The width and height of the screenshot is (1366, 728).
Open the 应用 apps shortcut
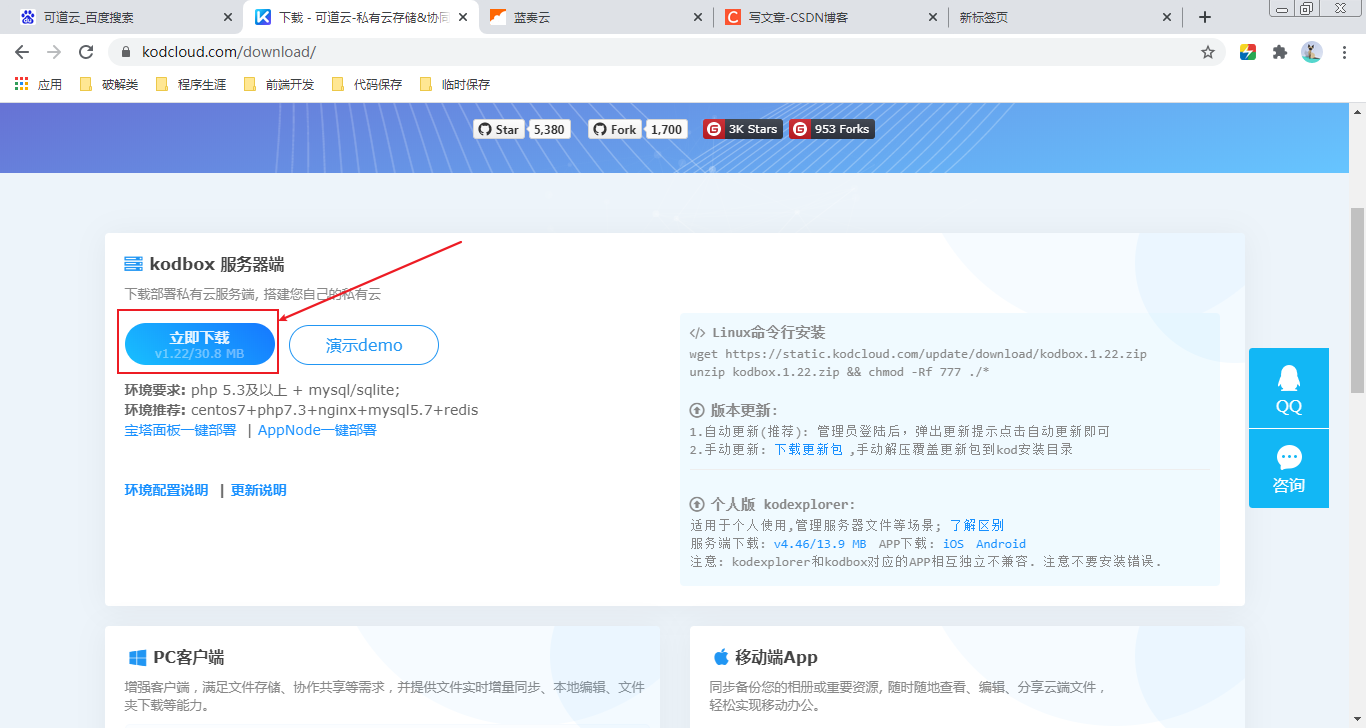(x=38, y=85)
